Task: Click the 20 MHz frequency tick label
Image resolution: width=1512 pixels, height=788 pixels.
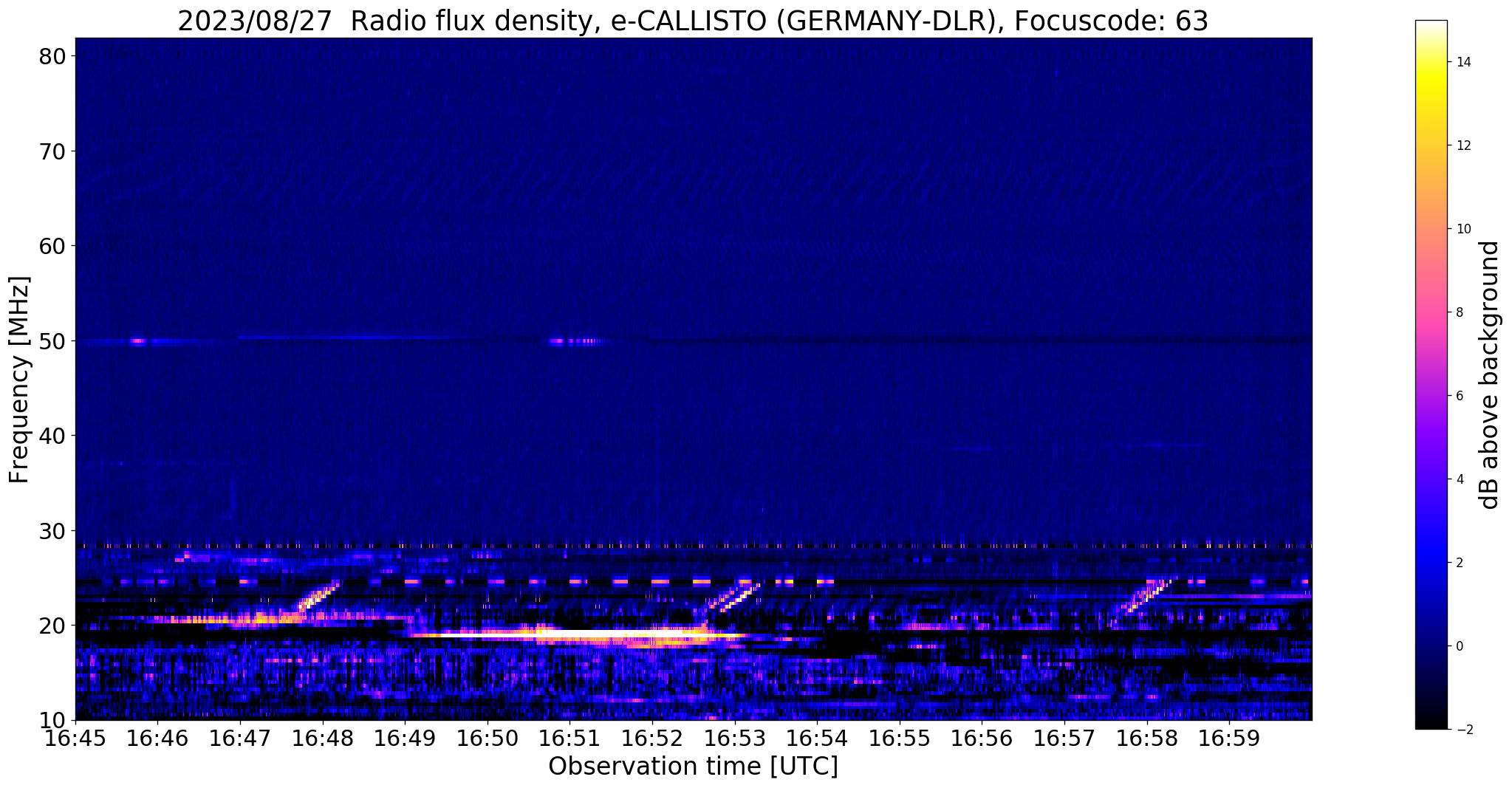Action: click(53, 626)
